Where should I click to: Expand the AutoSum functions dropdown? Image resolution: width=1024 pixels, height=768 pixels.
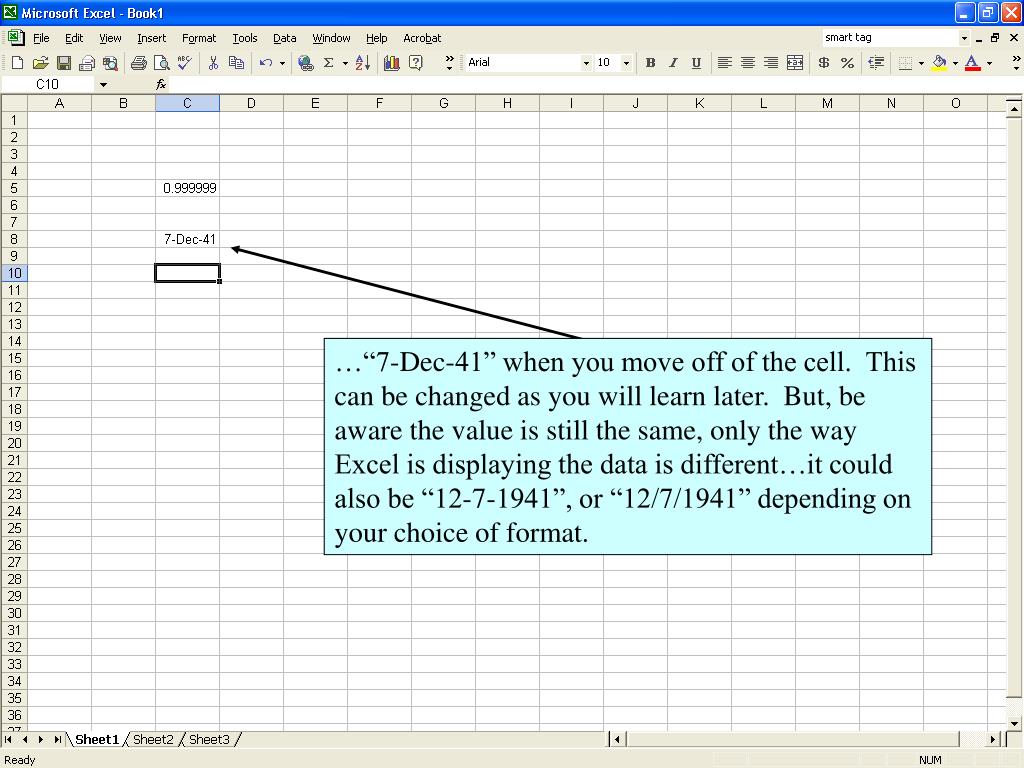pyautogui.click(x=345, y=63)
